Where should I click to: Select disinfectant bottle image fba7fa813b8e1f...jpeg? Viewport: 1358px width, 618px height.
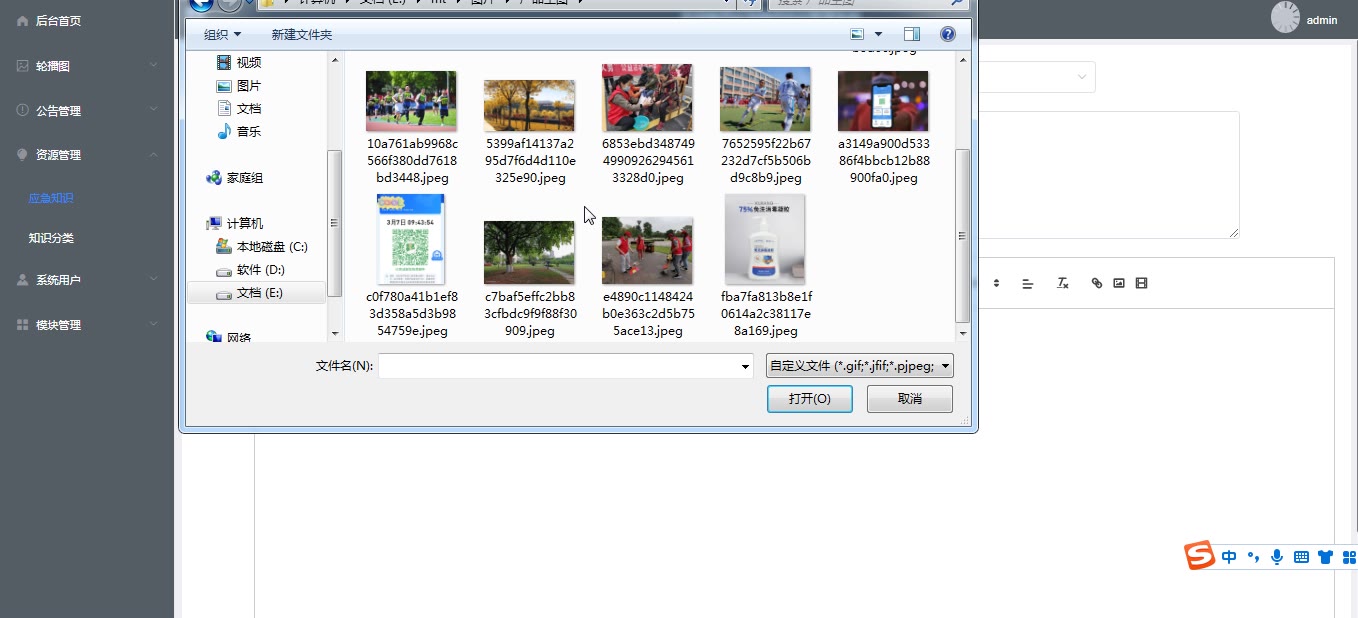click(x=765, y=240)
